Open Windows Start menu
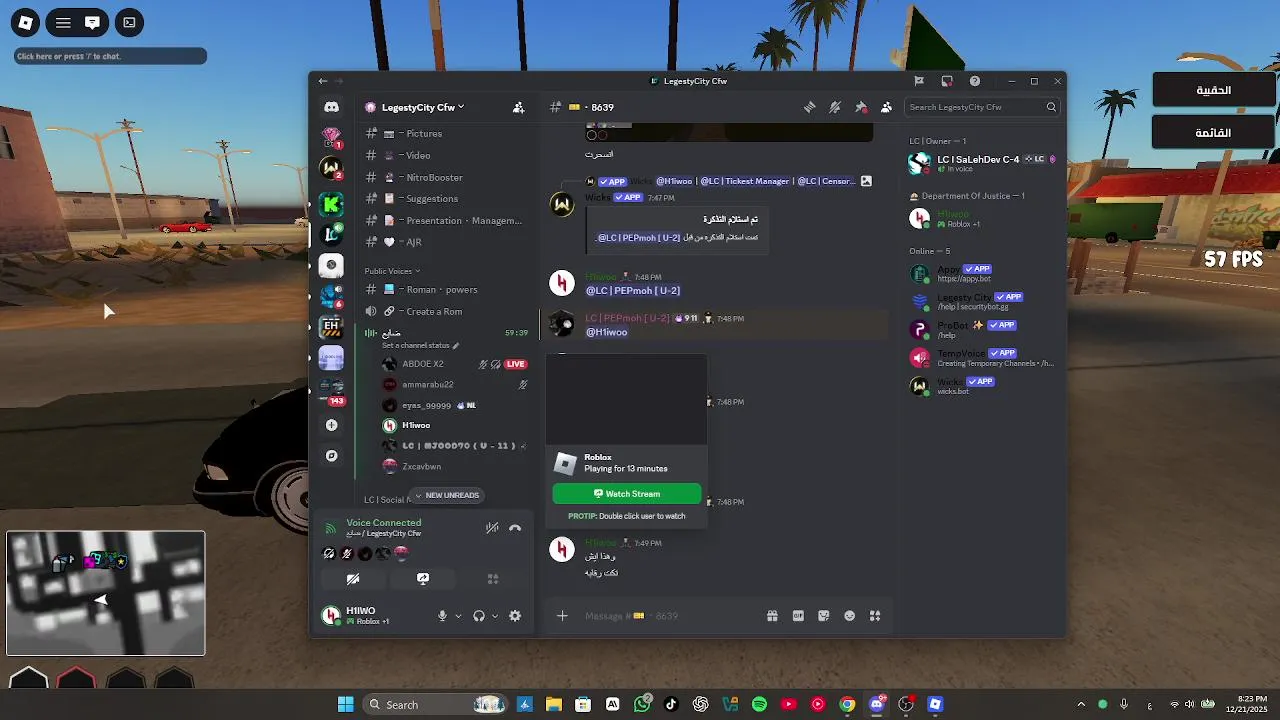The width and height of the screenshot is (1280, 720). pos(345,704)
